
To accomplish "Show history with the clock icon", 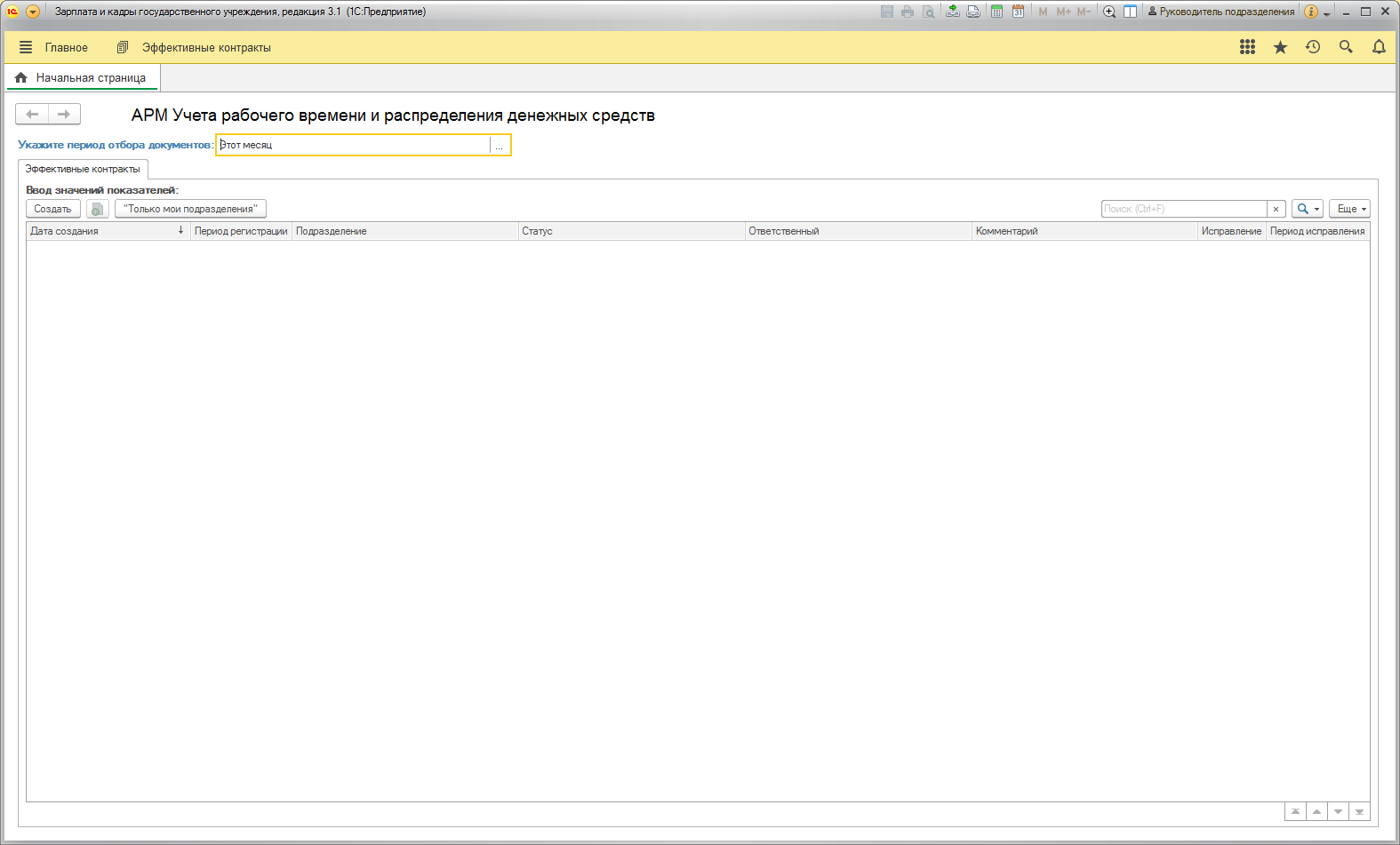I will coord(1313,47).
